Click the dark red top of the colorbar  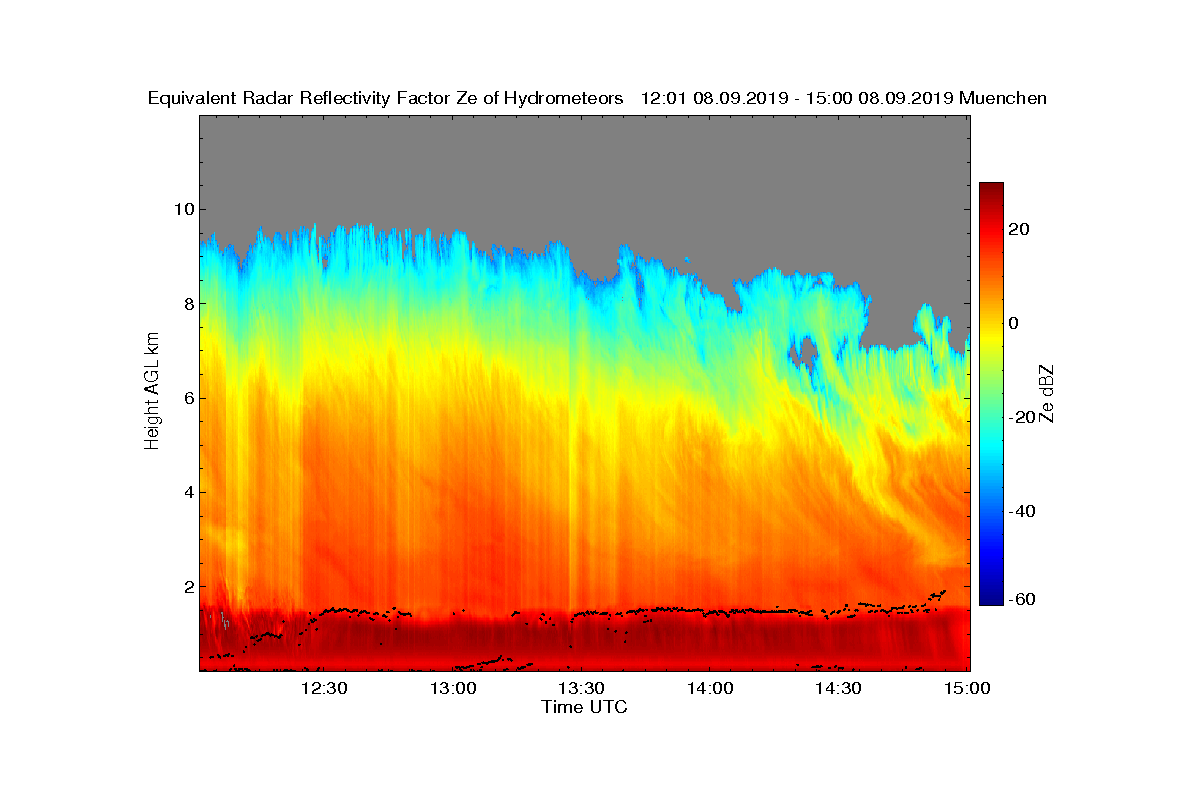coord(991,190)
